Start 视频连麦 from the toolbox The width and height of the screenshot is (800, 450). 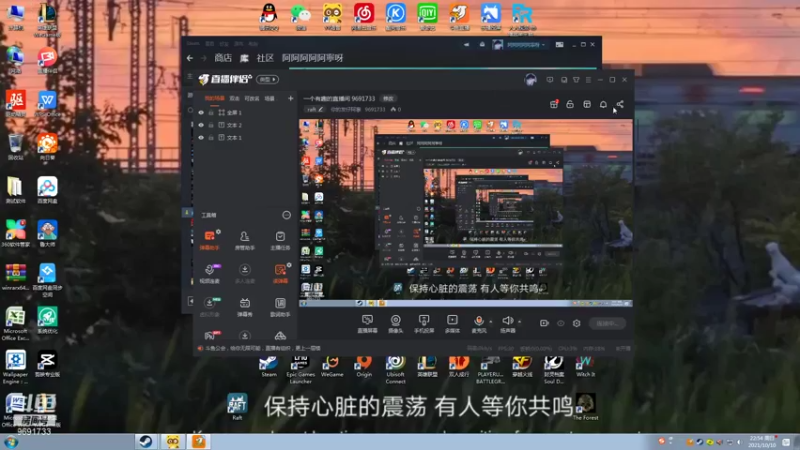point(209,273)
